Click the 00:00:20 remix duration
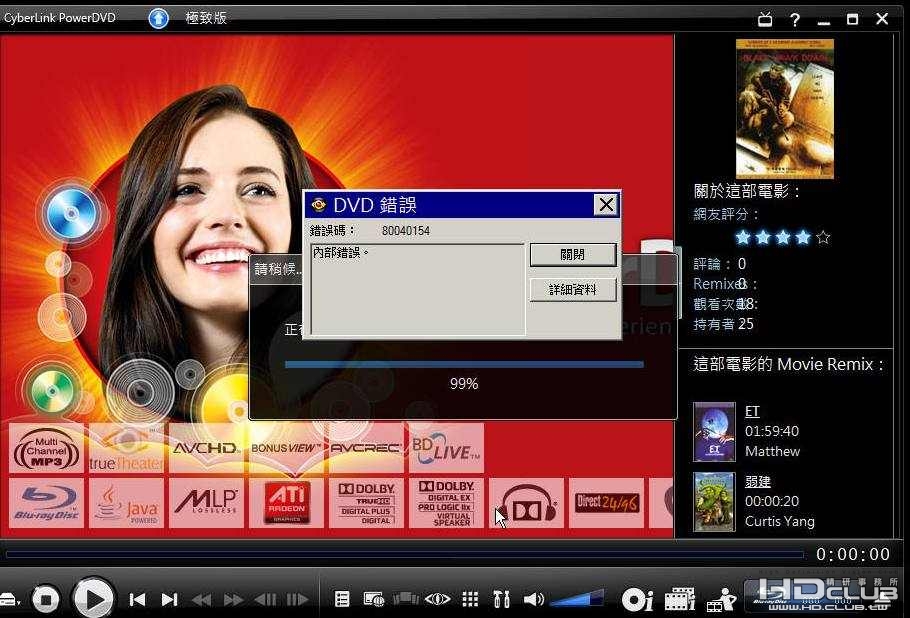The image size is (910, 618). pos(772,501)
